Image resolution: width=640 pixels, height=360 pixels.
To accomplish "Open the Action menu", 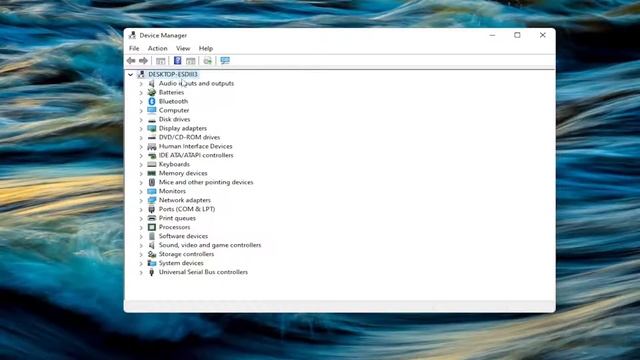I will (158, 48).
